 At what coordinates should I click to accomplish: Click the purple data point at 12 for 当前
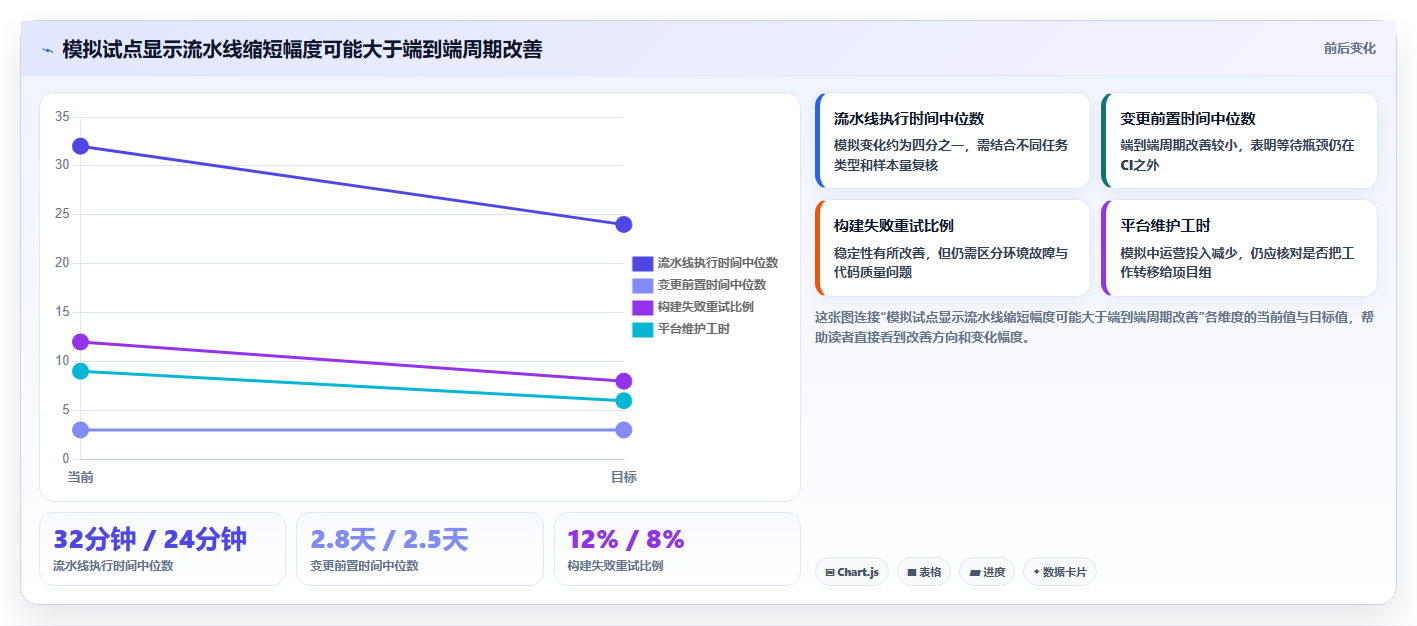[81, 342]
